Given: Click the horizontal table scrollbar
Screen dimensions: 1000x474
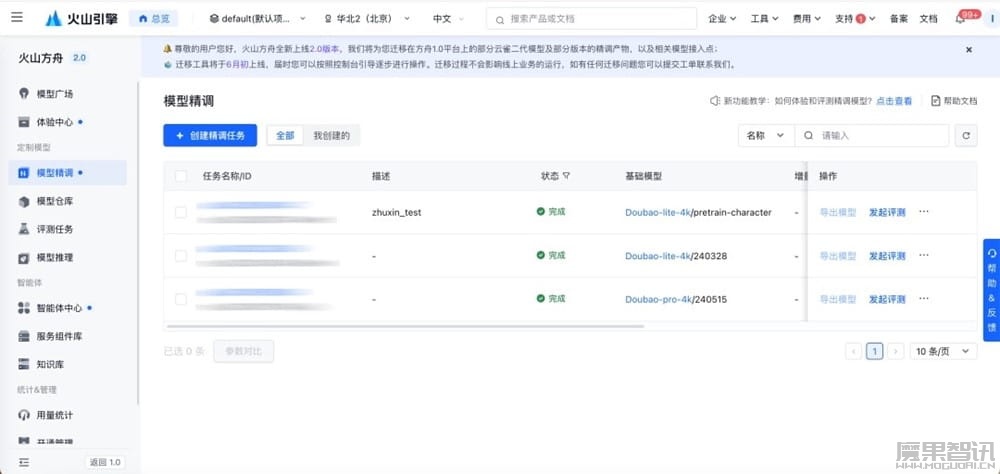Looking at the screenshot, I should click(x=405, y=327).
